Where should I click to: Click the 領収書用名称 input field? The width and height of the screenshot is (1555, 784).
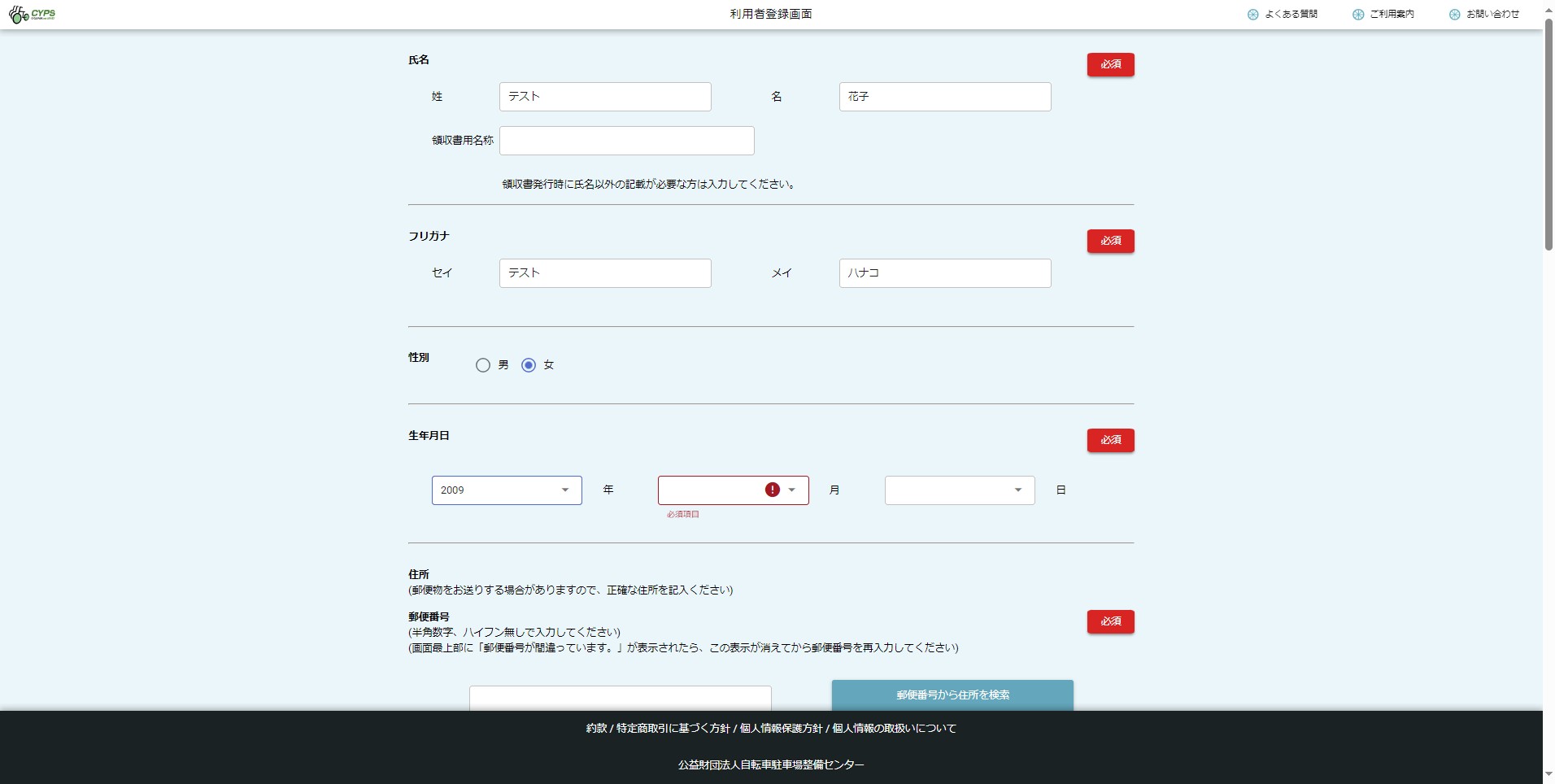tap(626, 141)
